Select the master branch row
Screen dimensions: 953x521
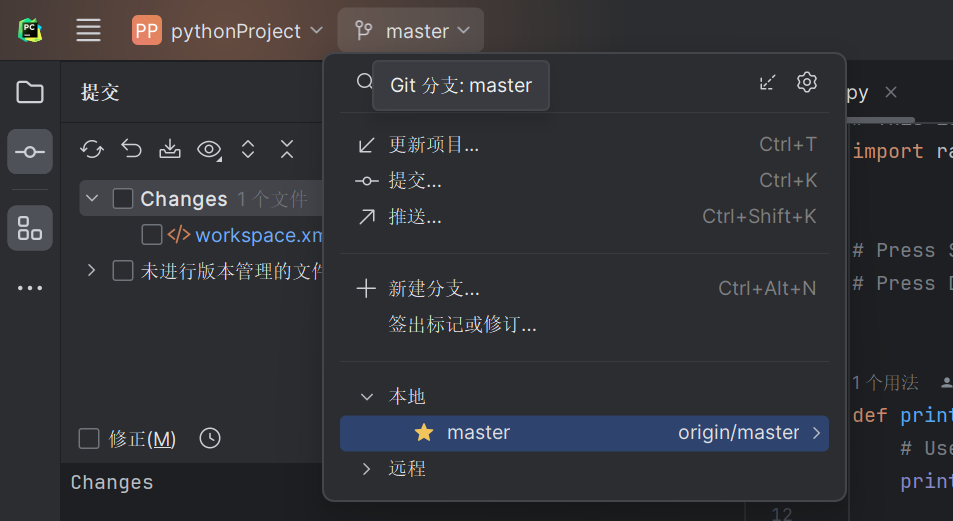584,433
